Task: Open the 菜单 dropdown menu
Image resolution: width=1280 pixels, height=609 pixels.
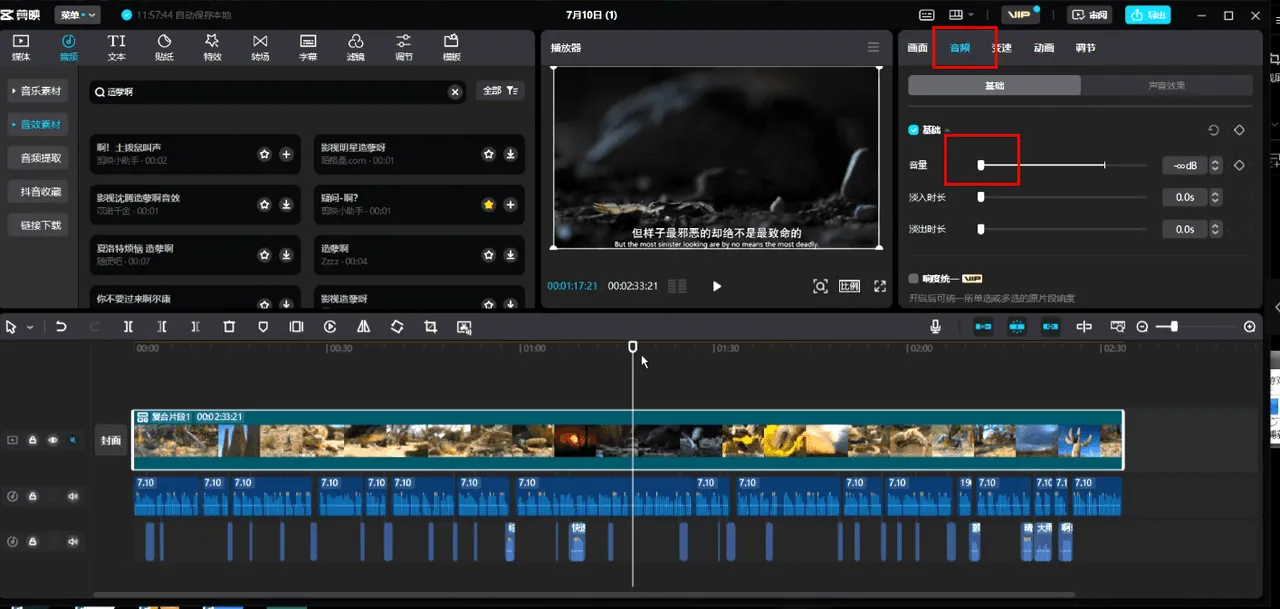Action: pyautogui.click(x=77, y=15)
